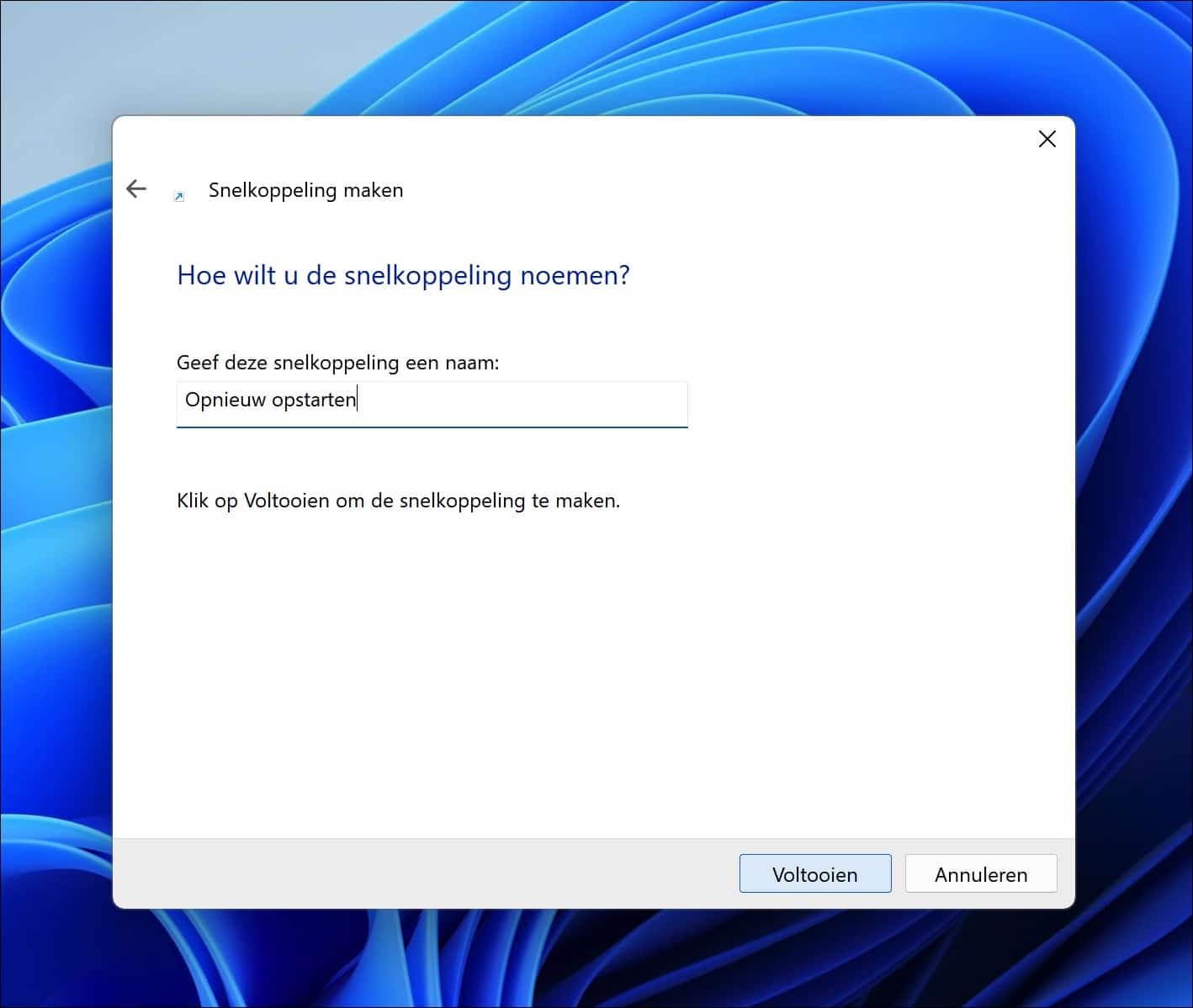Click the blue heading 'Hoe wilt u de snelkoppeling noemen?'

click(x=402, y=275)
